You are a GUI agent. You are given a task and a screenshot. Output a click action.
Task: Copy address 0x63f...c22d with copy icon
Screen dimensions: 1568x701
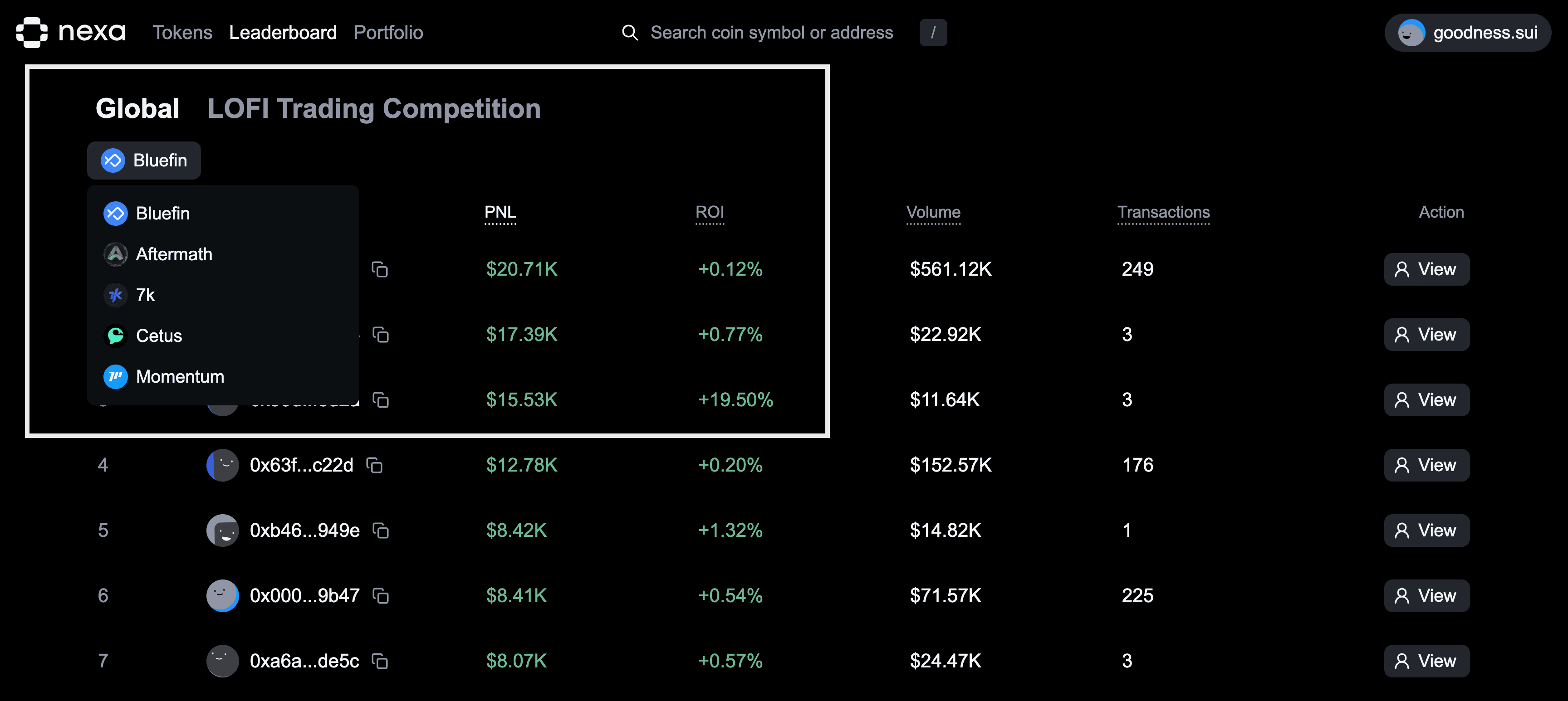point(374,466)
